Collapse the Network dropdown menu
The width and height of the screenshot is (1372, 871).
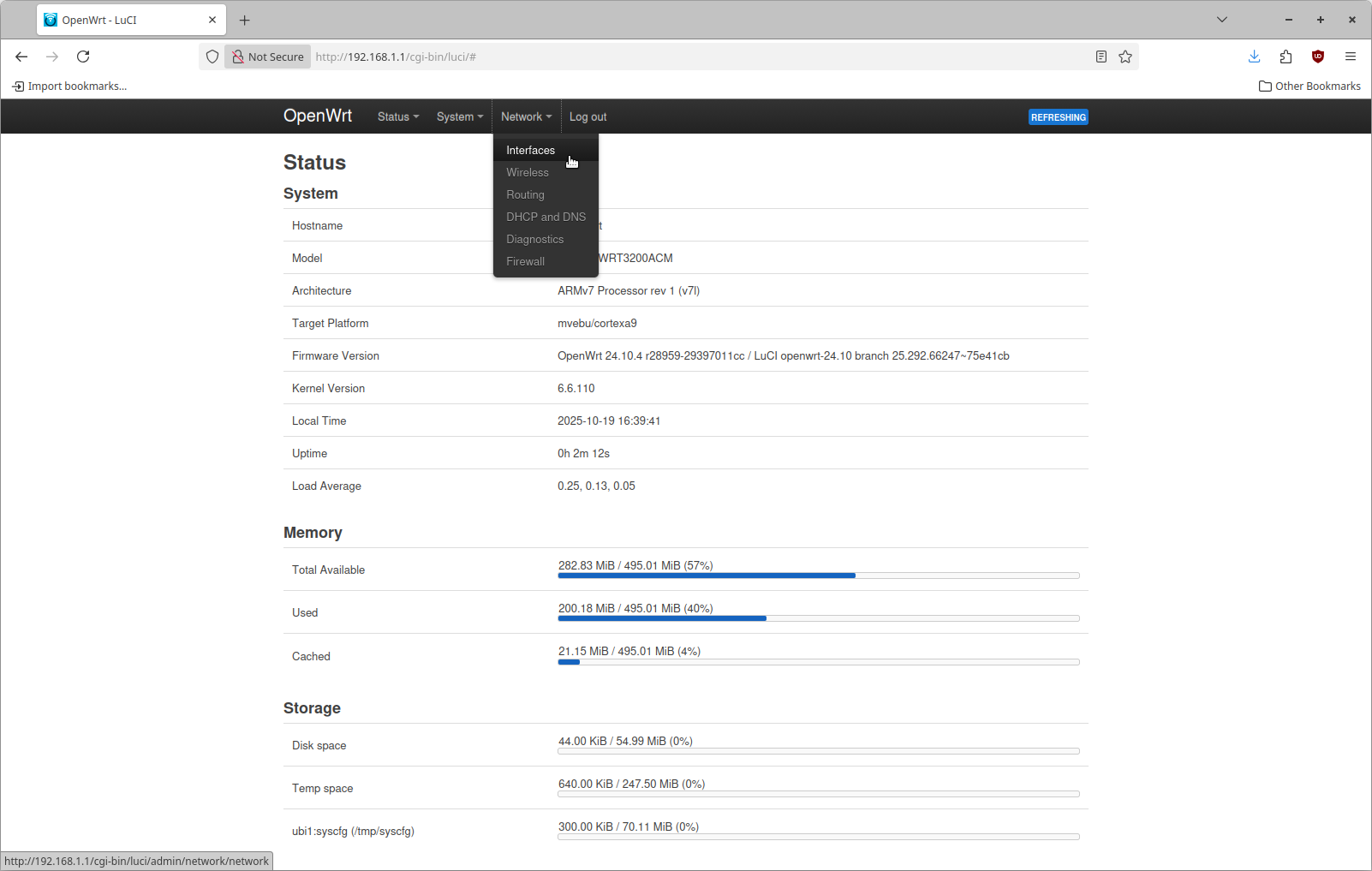[x=526, y=116]
